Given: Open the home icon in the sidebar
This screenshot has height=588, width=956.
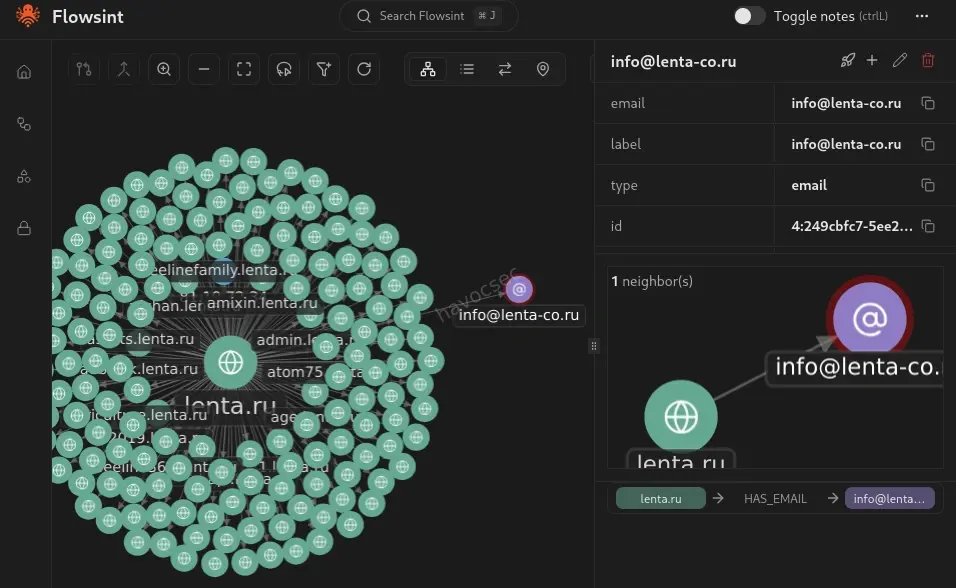Looking at the screenshot, I should pyautogui.click(x=23, y=71).
